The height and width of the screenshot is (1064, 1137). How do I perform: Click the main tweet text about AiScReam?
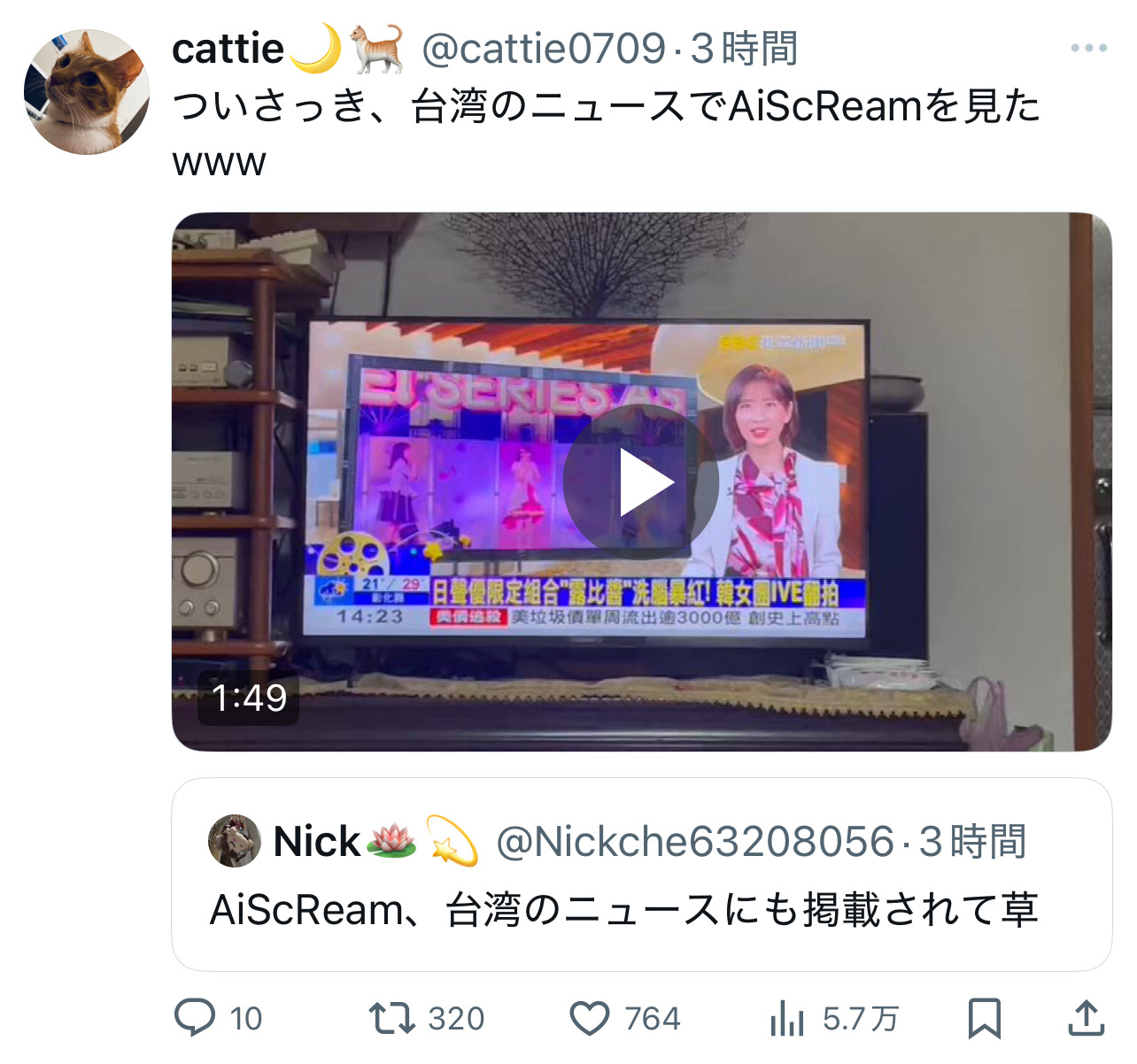[x=607, y=133]
